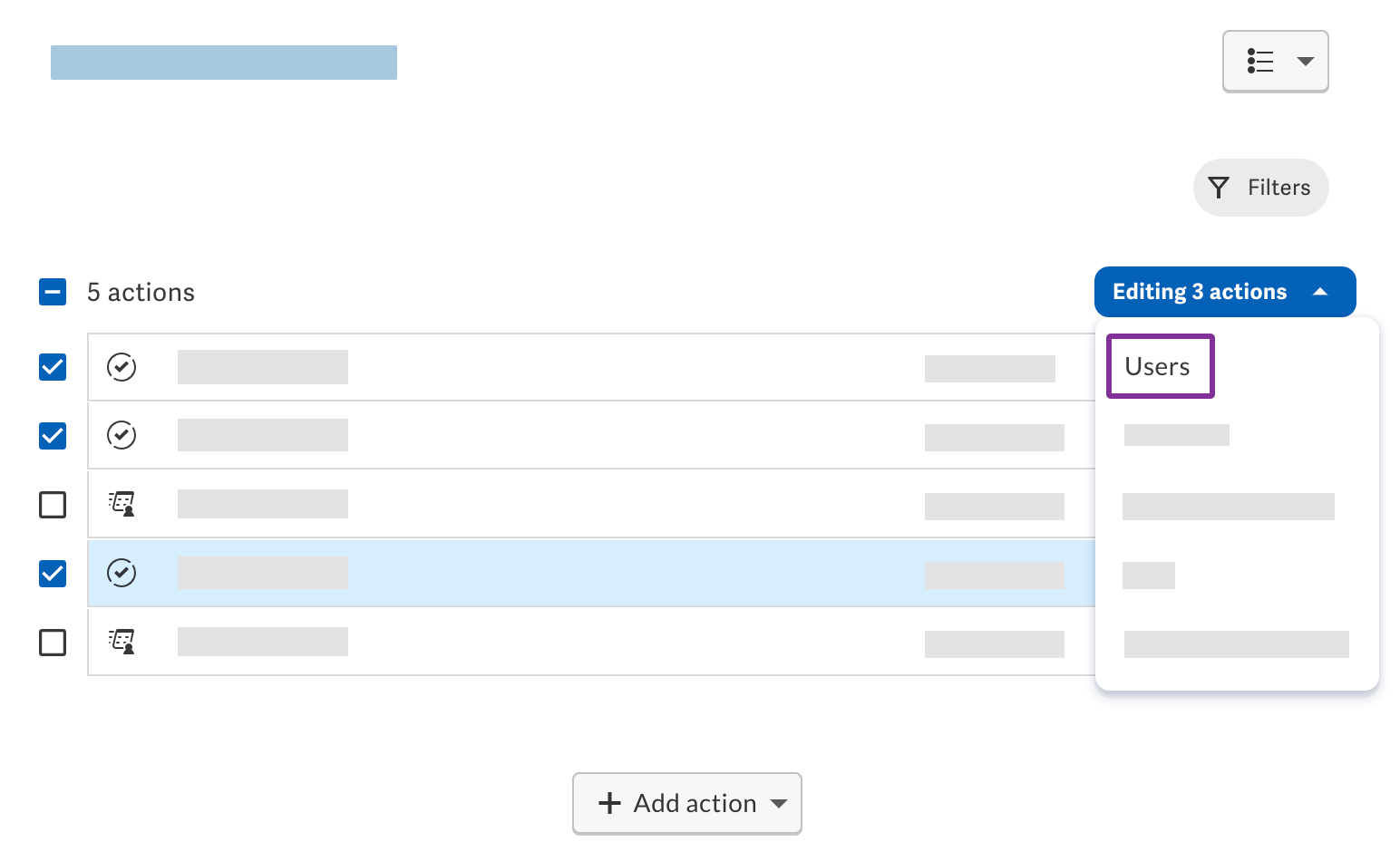Open the Add action dropdown arrow

coord(778,804)
